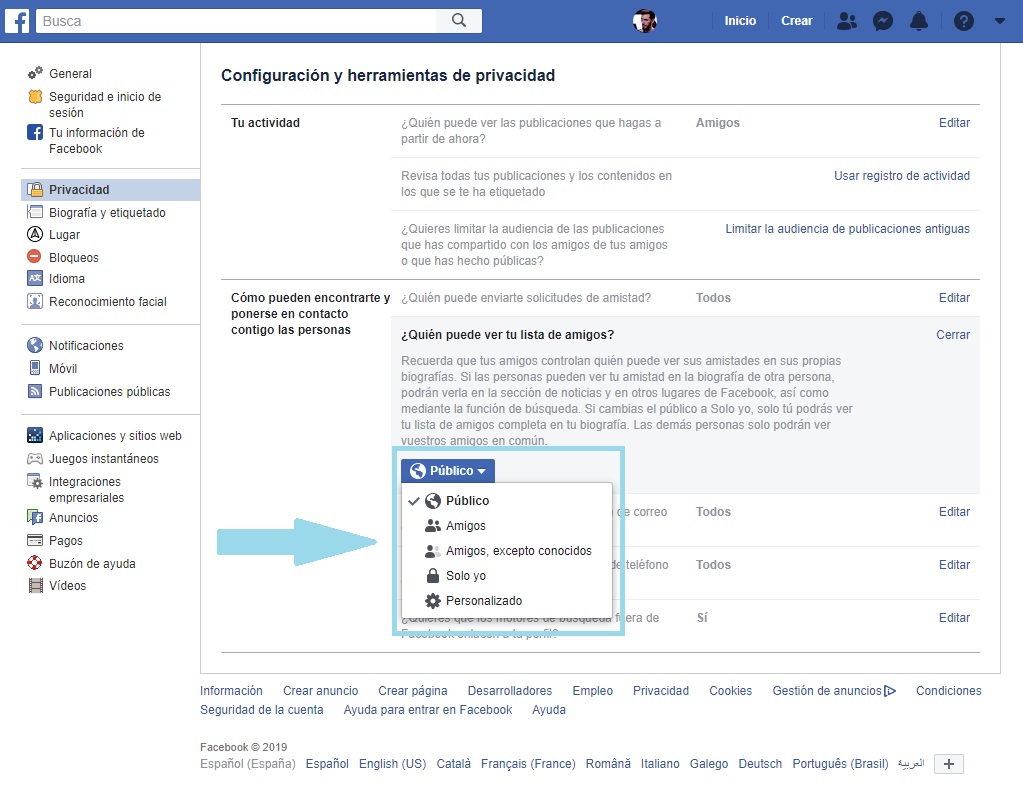Click Reconocimiento facial icon
The image size is (1023, 799).
tap(35, 301)
